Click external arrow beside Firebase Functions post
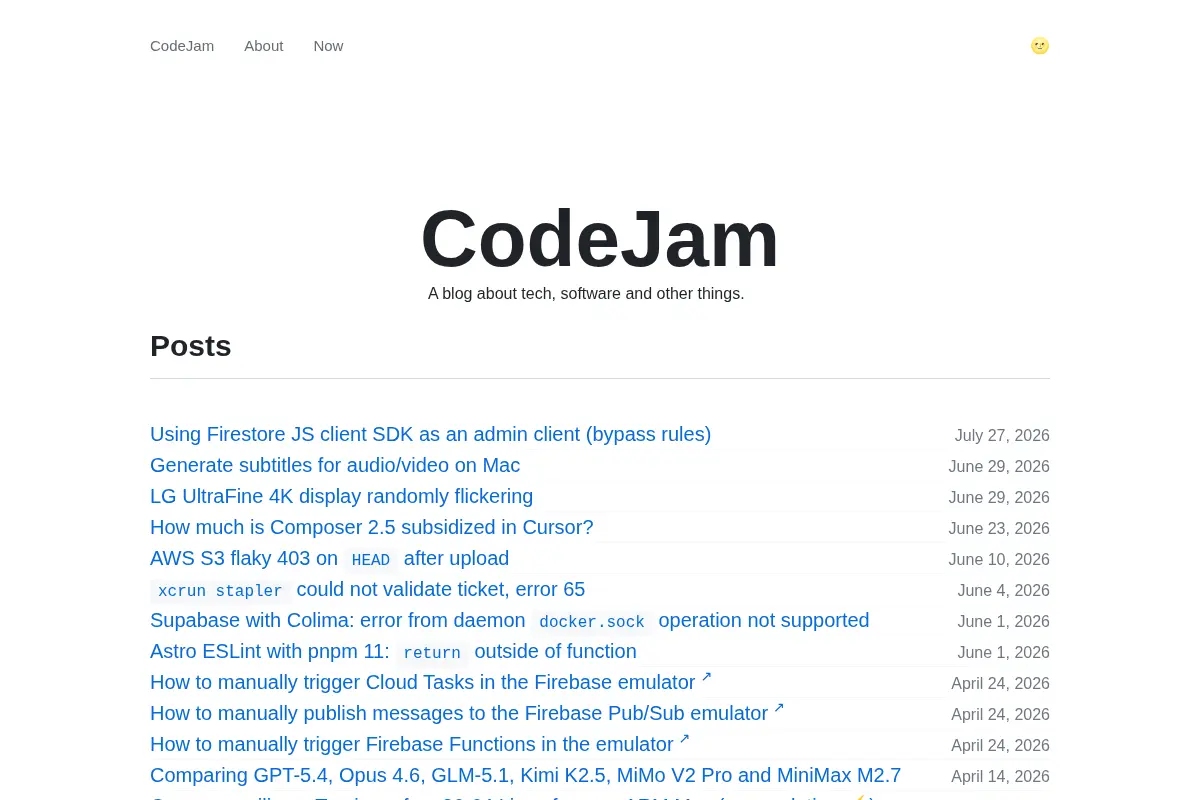Screen dimensions: 1200x800 coord(684,739)
